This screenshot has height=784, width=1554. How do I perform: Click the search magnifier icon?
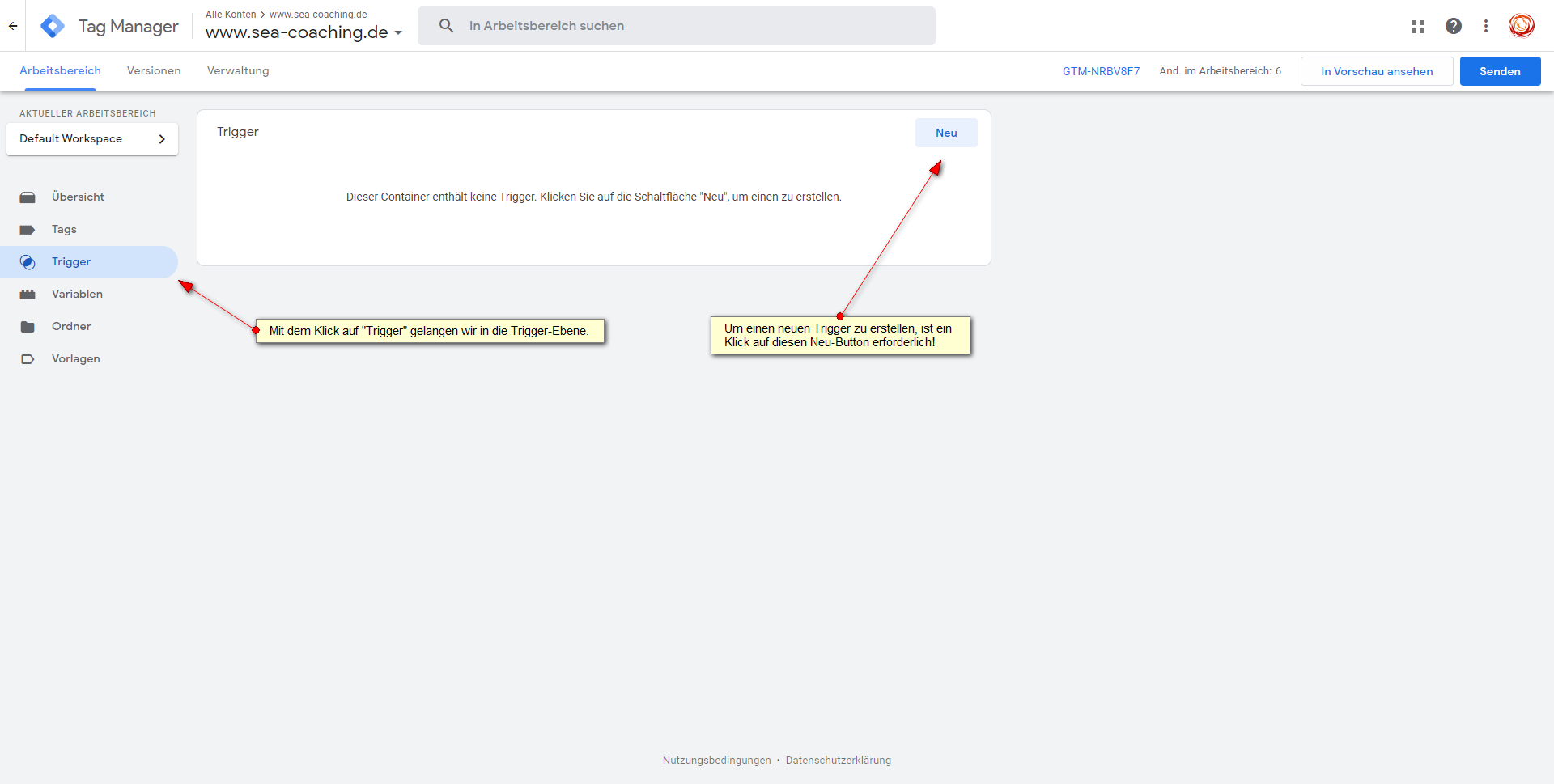[446, 26]
